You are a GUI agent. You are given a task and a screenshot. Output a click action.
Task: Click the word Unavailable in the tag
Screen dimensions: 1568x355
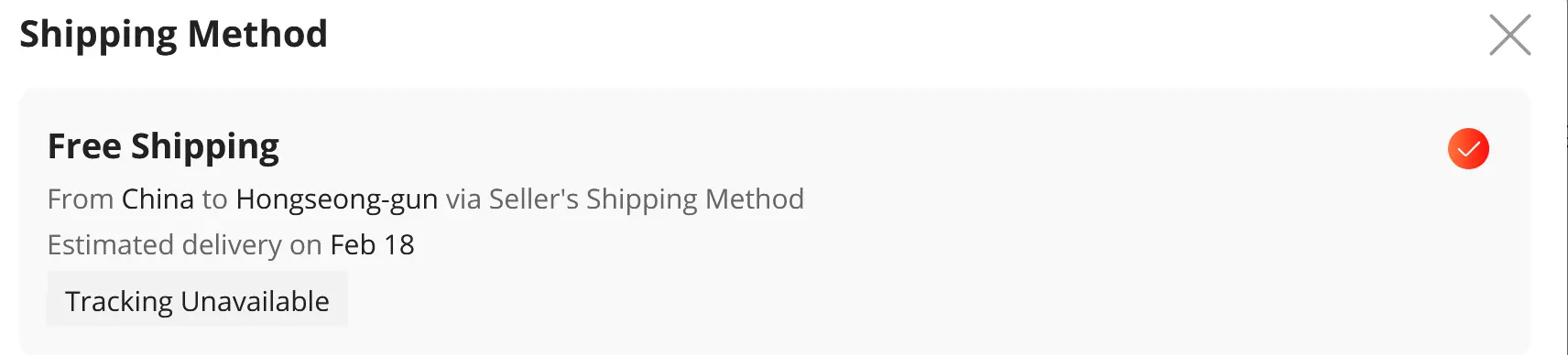point(255,300)
